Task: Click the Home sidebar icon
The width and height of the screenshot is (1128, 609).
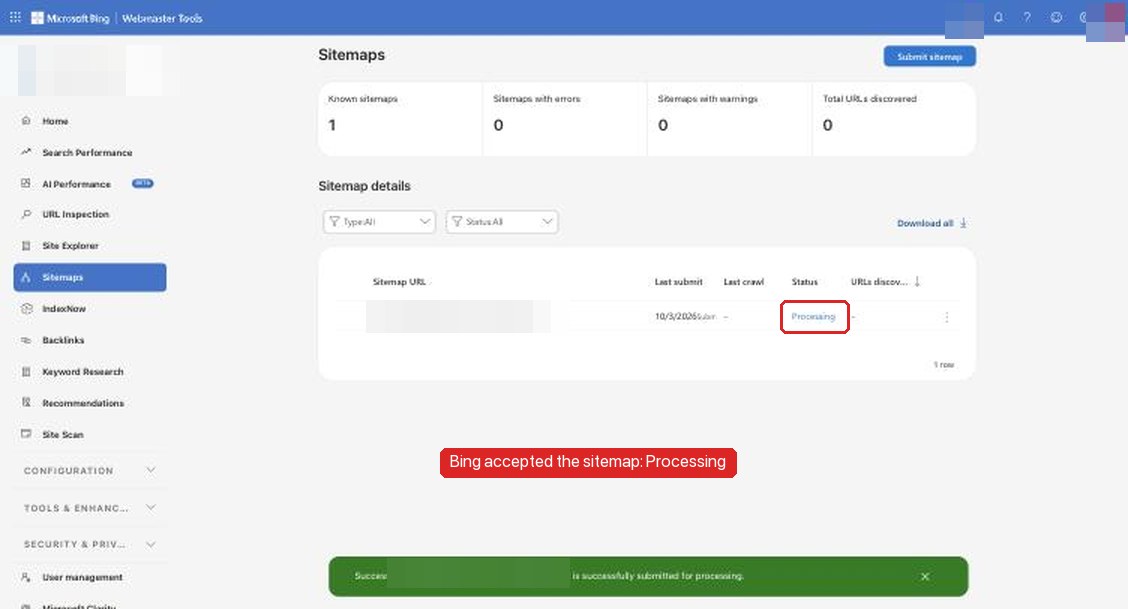Action: point(26,121)
